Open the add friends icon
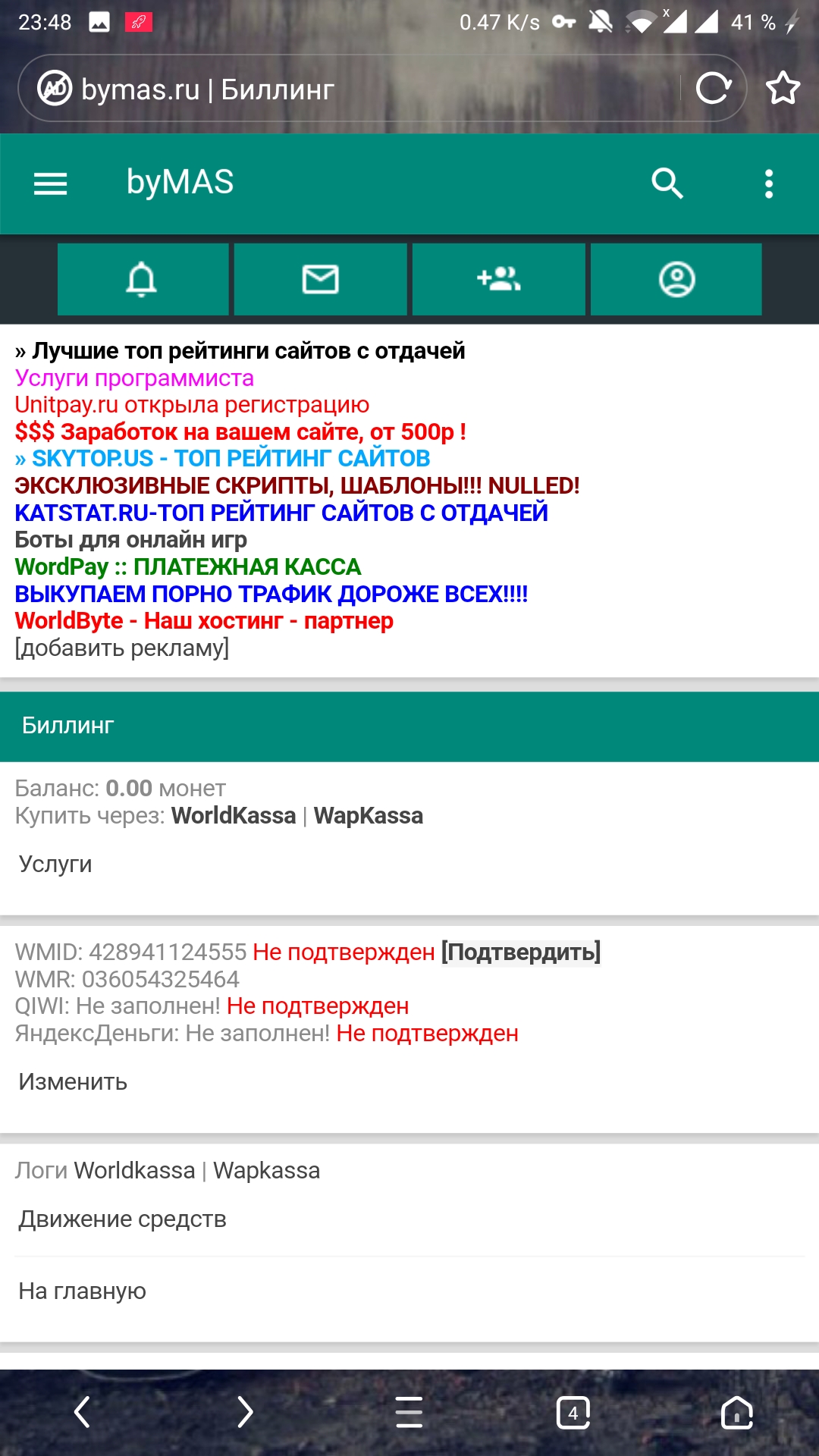This screenshot has height=1456, width=819. tap(499, 279)
